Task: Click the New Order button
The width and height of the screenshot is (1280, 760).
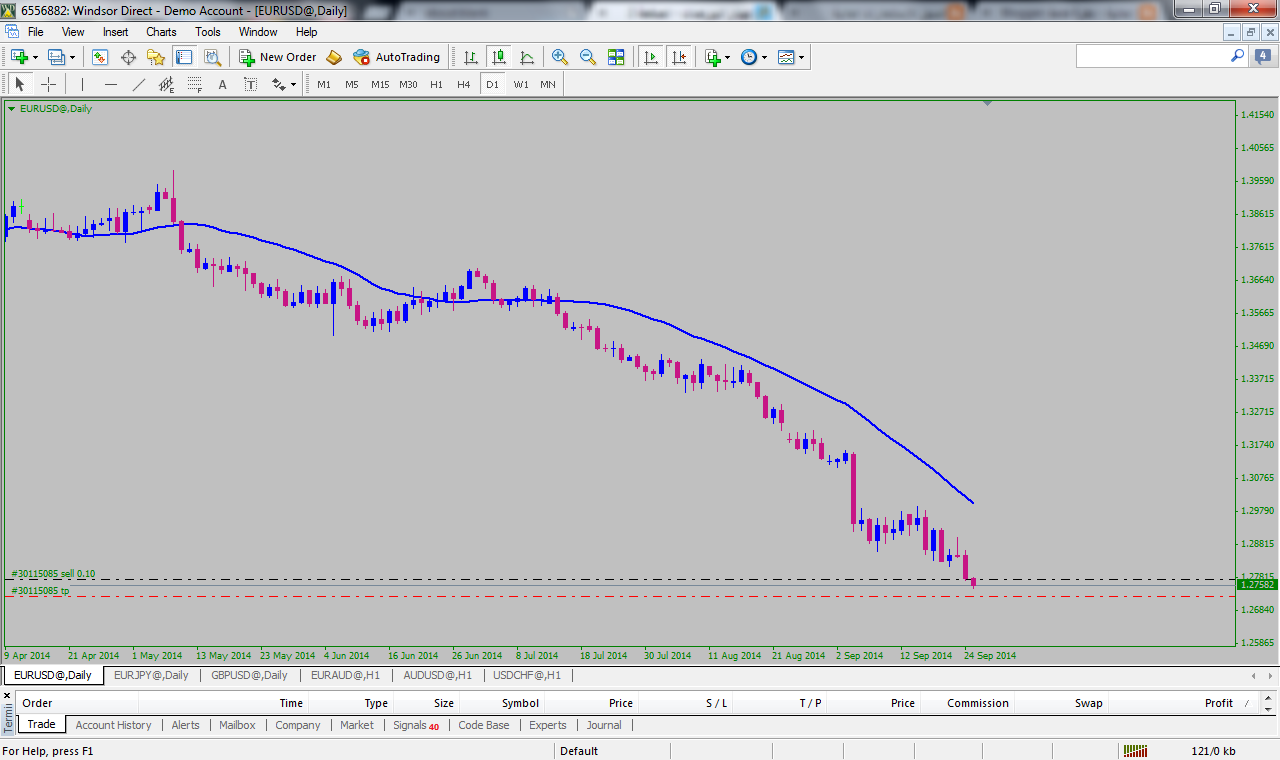Action: tap(277, 57)
